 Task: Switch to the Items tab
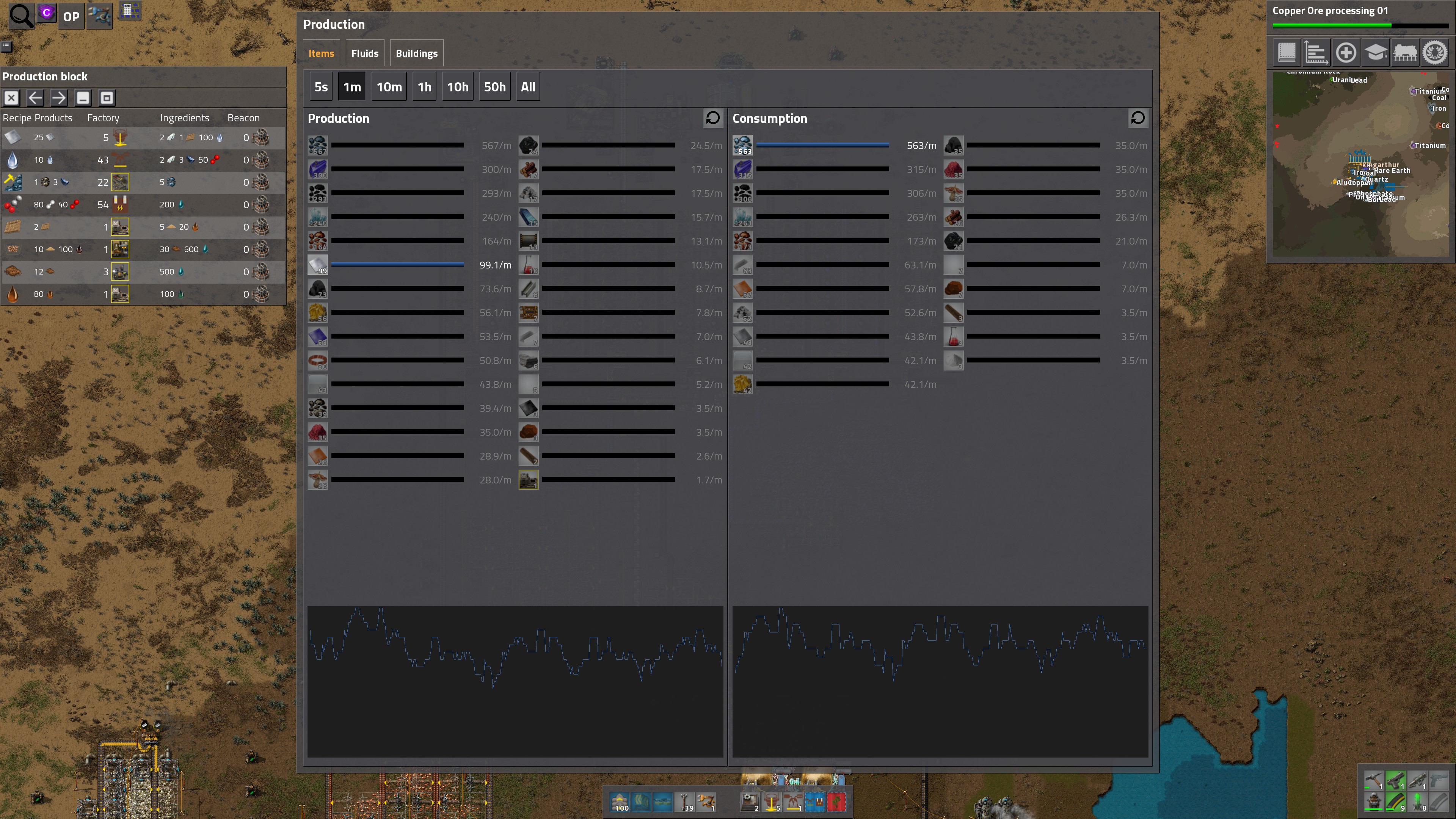tap(321, 53)
